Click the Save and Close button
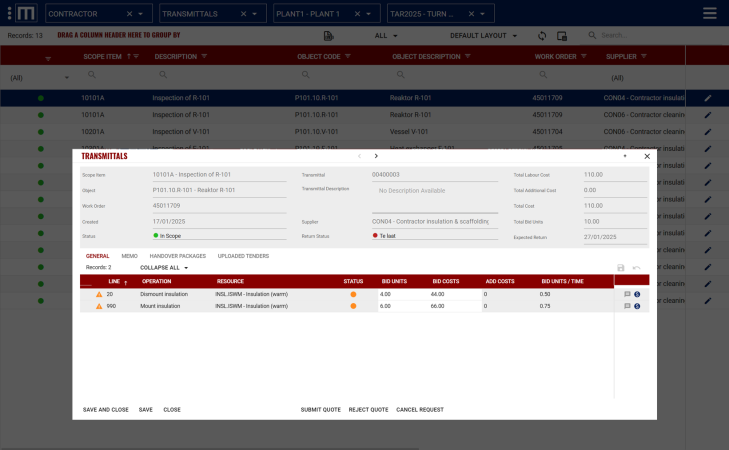Viewport: 729px width, 450px height. pyautogui.click(x=105, y=409)
